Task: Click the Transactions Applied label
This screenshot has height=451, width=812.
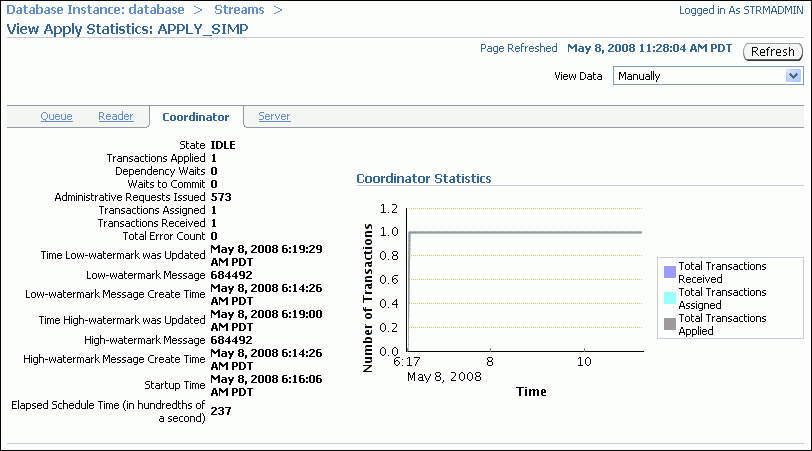Action: (156, 158)
